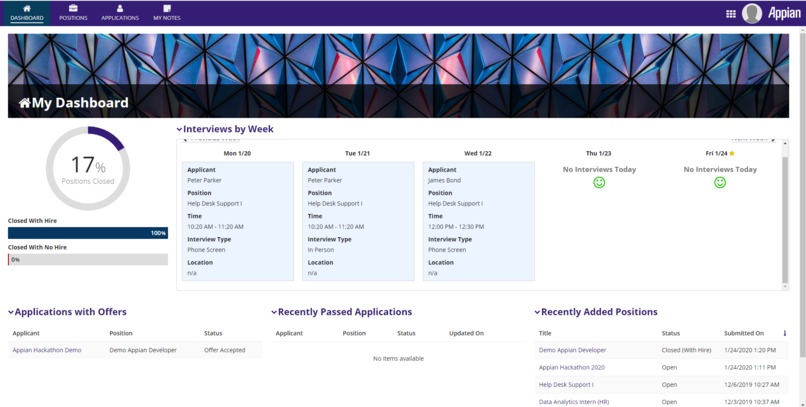Screen dimensions: 806x407
Task: Click the page's main vertical scrollbar
Action: click(x=802, y=193)
